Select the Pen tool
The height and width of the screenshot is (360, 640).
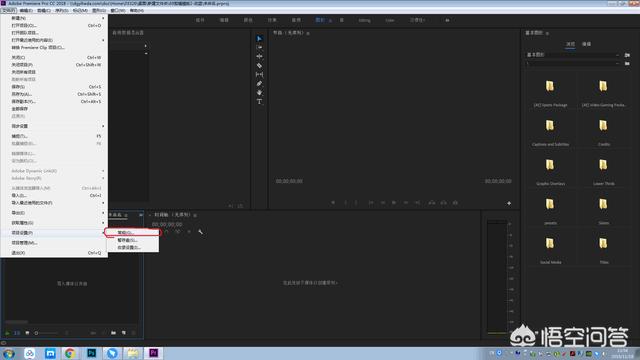pos(259,84)
